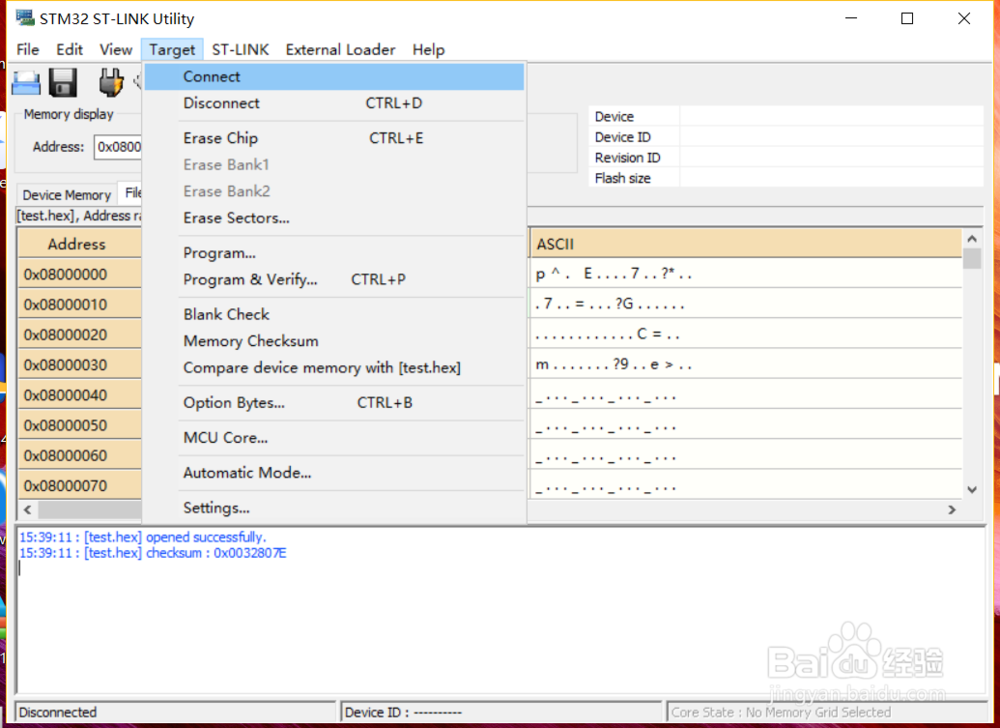This screenshot has height=728, width=1000.
Task: Open the View menu
Action: (115, 50)
